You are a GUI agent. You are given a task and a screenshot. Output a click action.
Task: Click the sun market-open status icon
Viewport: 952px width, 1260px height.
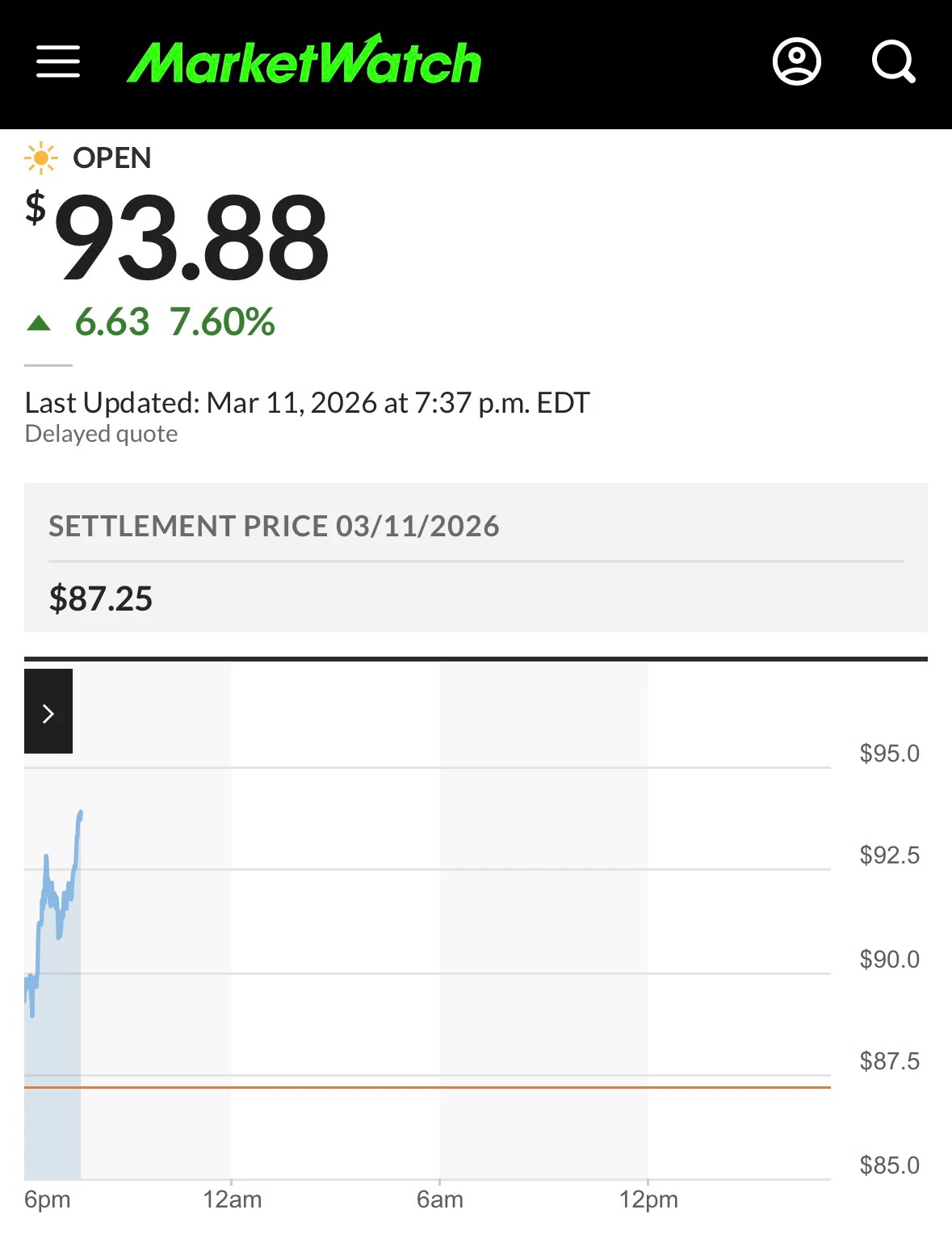(x=40, y=158)
